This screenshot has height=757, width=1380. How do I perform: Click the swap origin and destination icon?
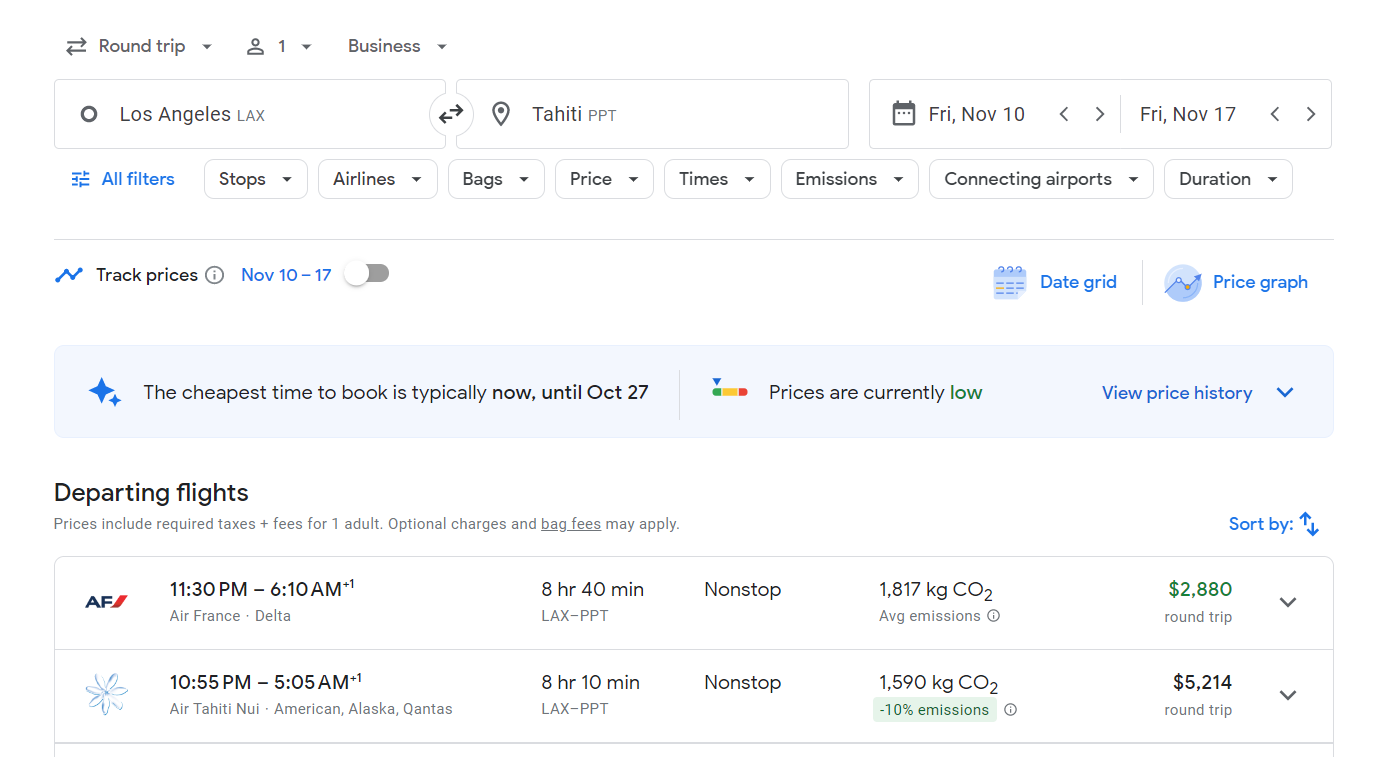pos(451,114)
